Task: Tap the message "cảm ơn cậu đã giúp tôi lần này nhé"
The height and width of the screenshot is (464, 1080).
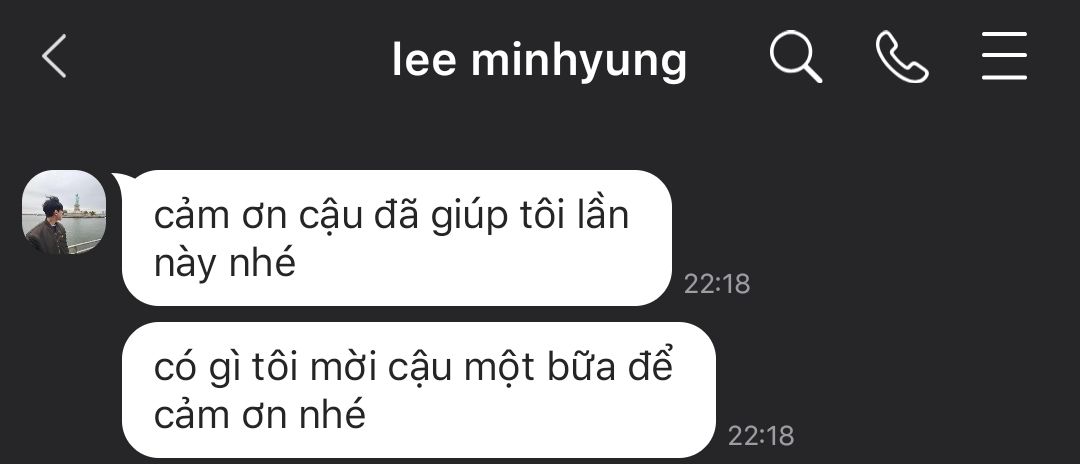Action: point(397,238)
